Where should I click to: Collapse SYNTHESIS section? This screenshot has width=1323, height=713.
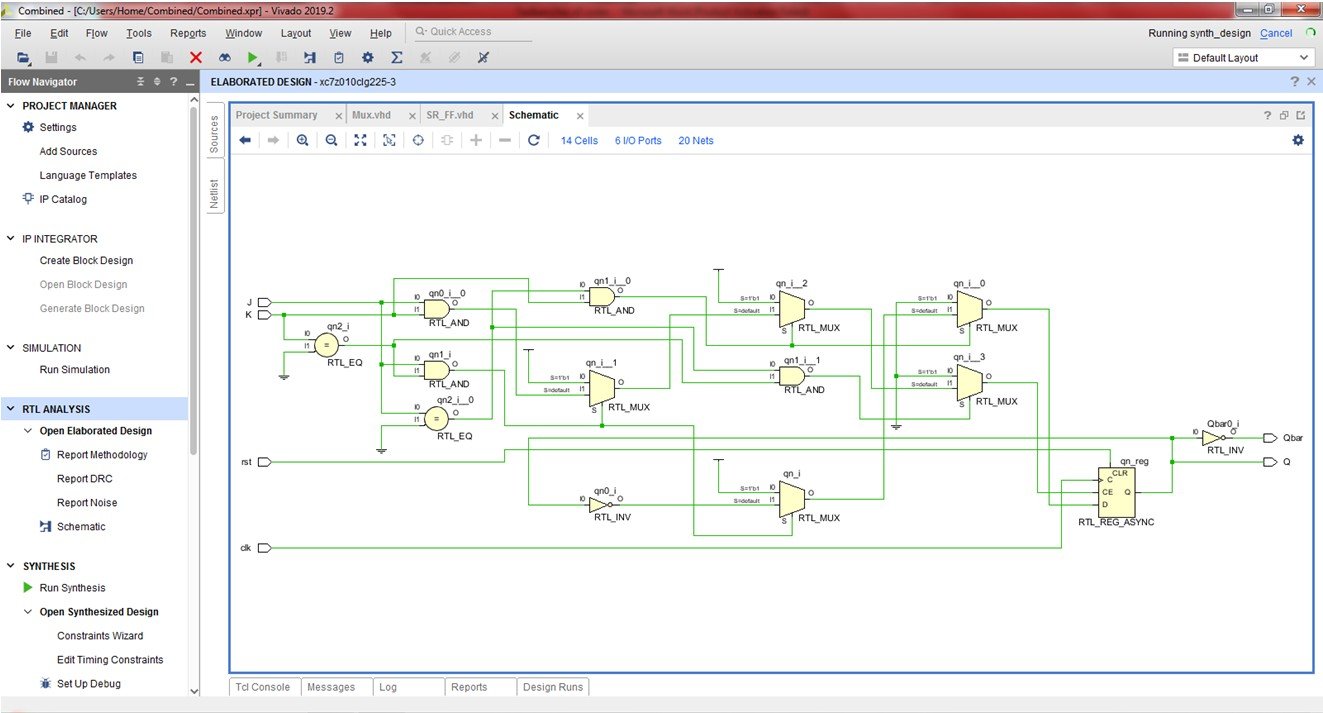11,566
